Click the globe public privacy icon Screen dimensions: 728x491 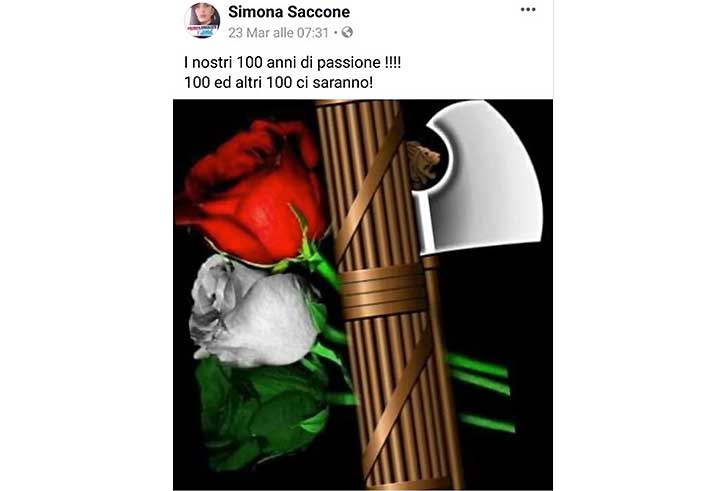pos(347,32)
